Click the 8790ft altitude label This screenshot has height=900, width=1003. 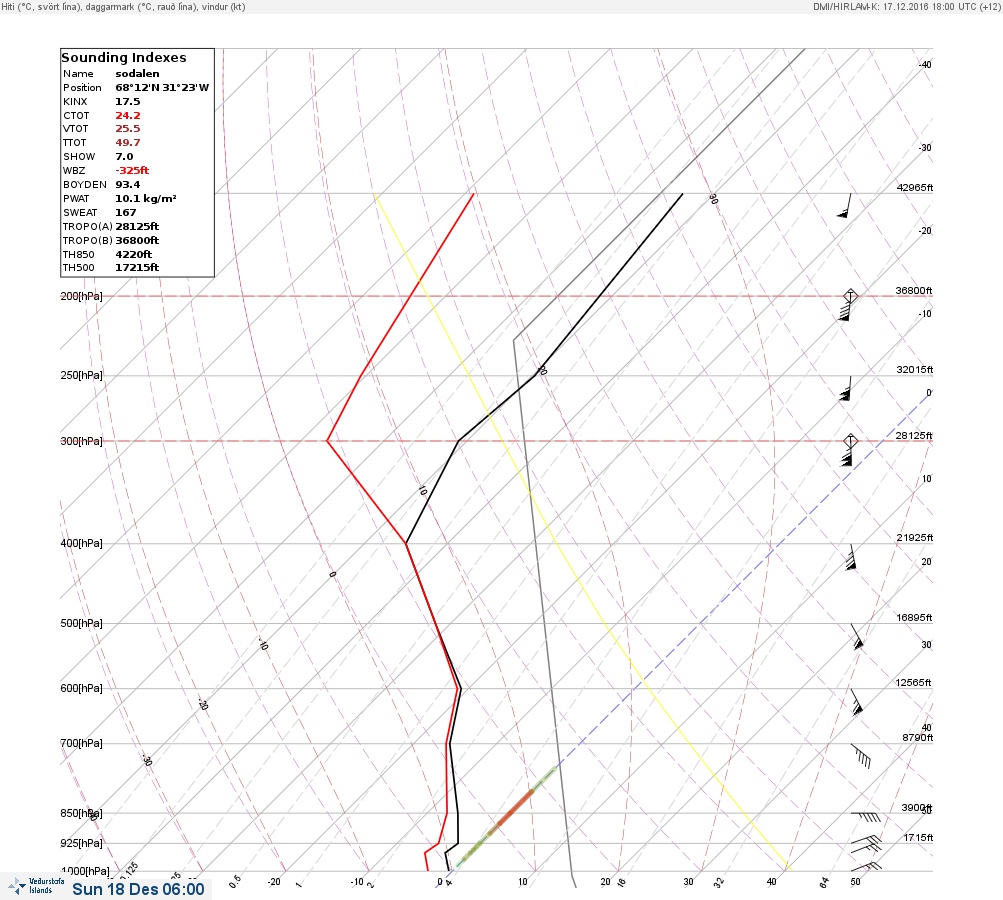(x=918, y=738)
